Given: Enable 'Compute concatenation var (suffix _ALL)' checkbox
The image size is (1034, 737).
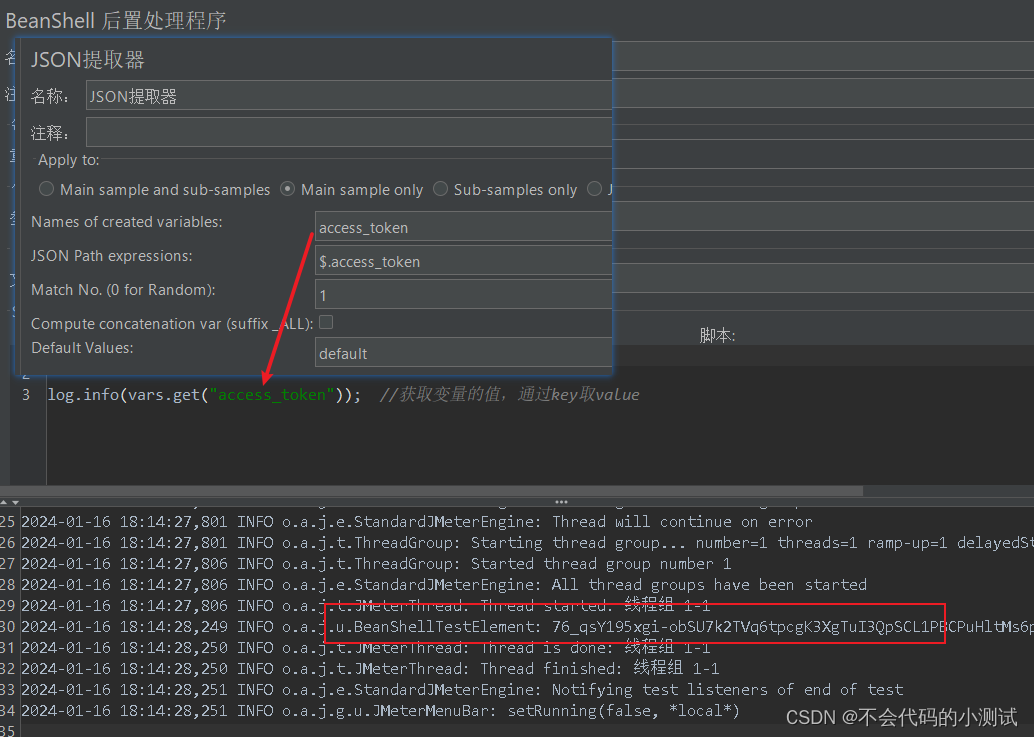Looking at the screenshot, I should click(327, 323).
